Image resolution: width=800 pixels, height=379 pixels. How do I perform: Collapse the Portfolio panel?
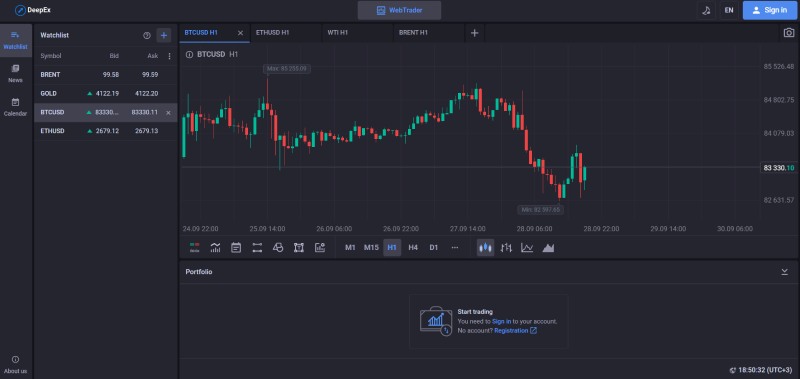point(785,272)
